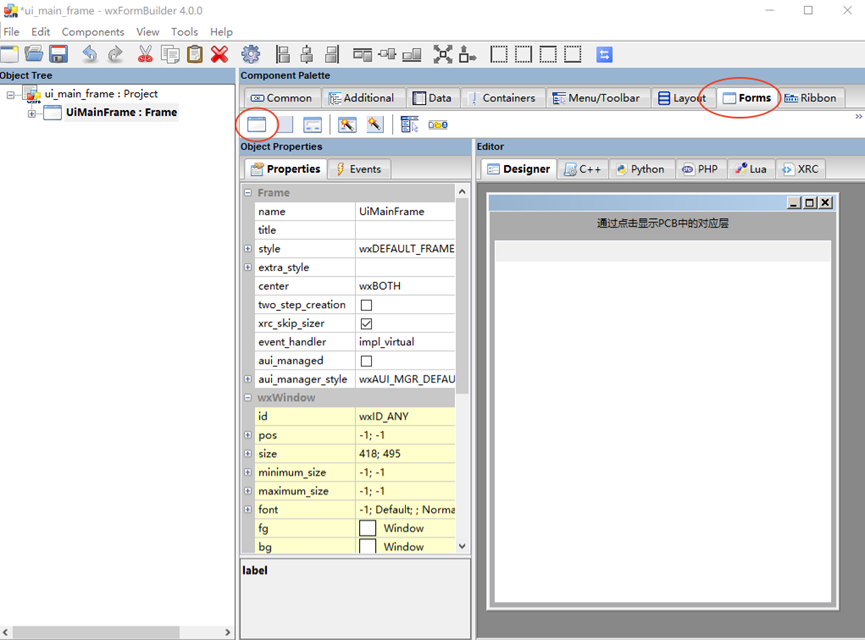
Task: Expand the style property
Action: 248,249
